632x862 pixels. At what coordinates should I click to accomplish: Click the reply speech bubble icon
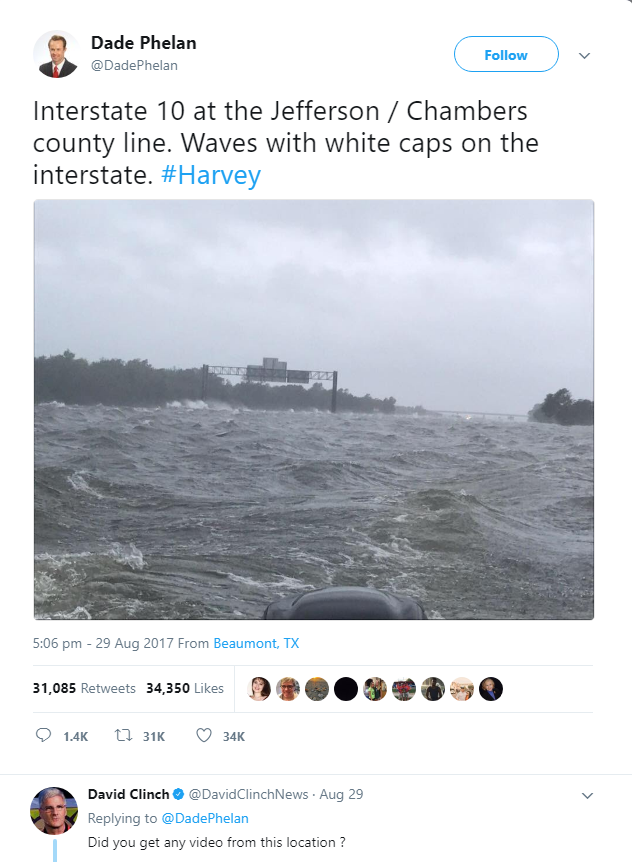pyautogui.click(x=43, y=735)
